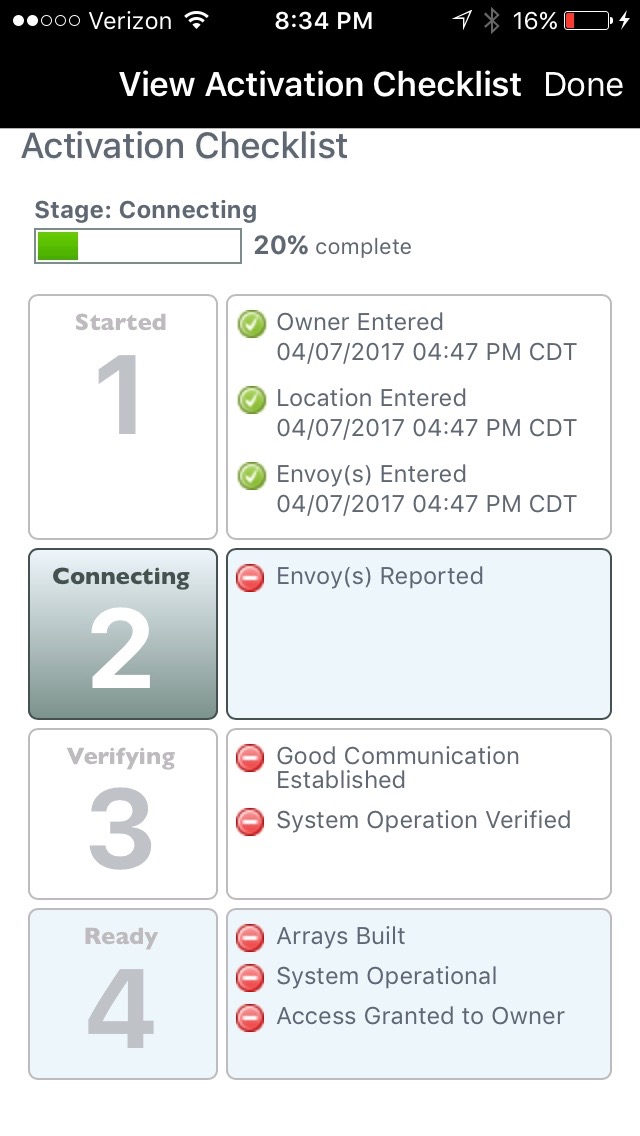Click red icon beside System Operation Verified
The height and width of the screenshot is (1136, 640).
(250, 822)
